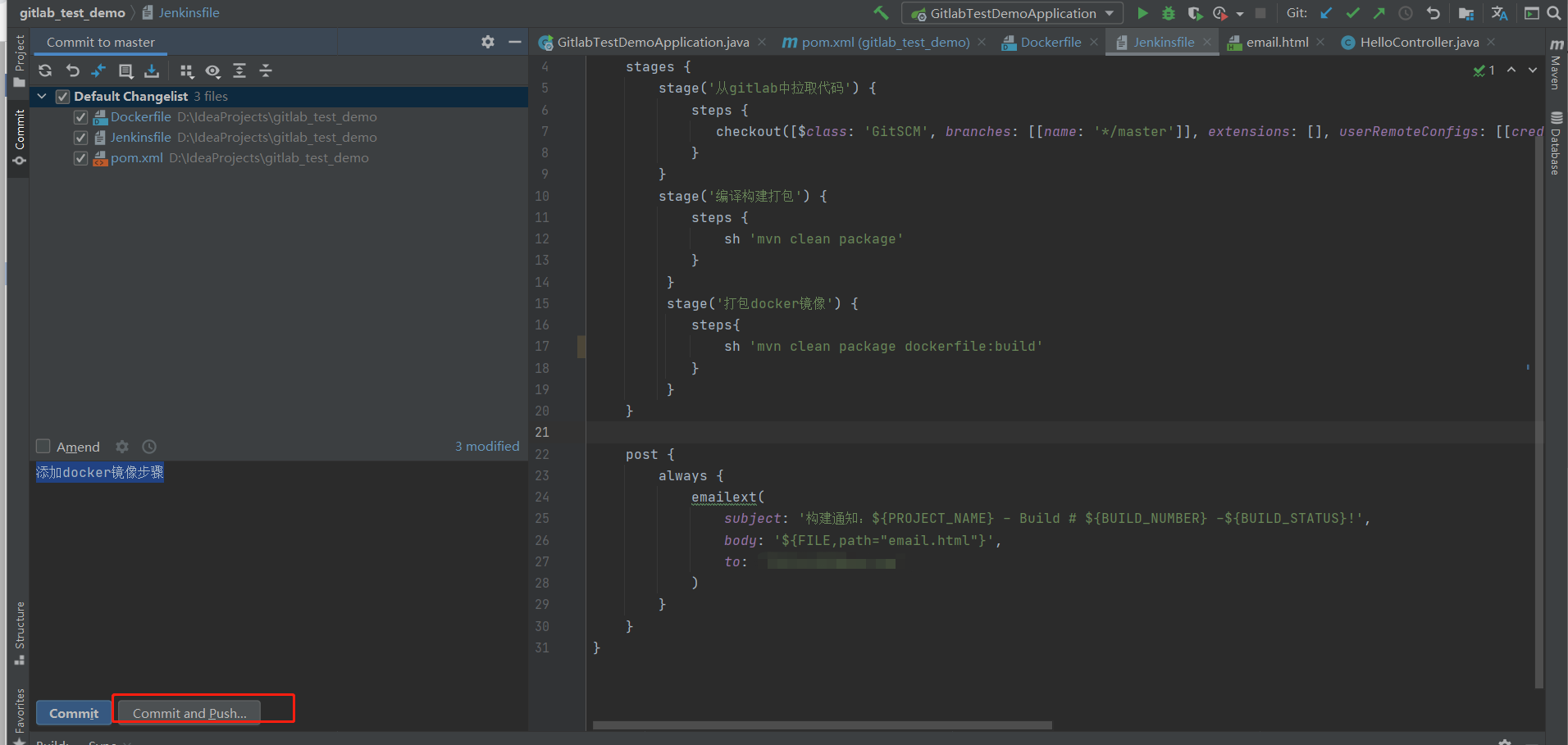Update project with blue Git arrow

[x=1326, y=13]
